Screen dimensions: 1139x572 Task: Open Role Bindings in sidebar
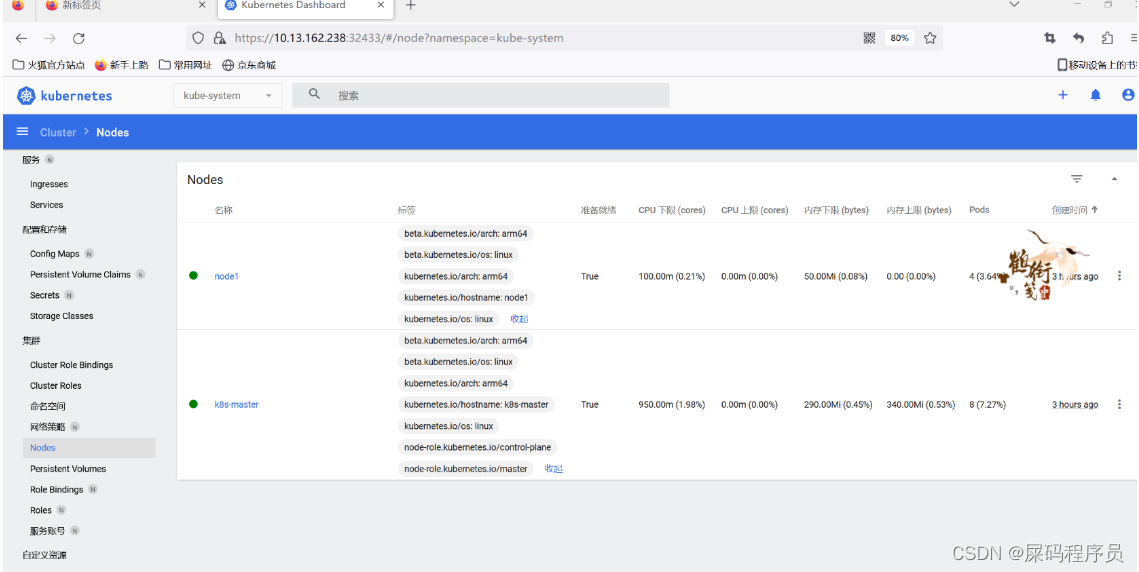click(57, 489)
